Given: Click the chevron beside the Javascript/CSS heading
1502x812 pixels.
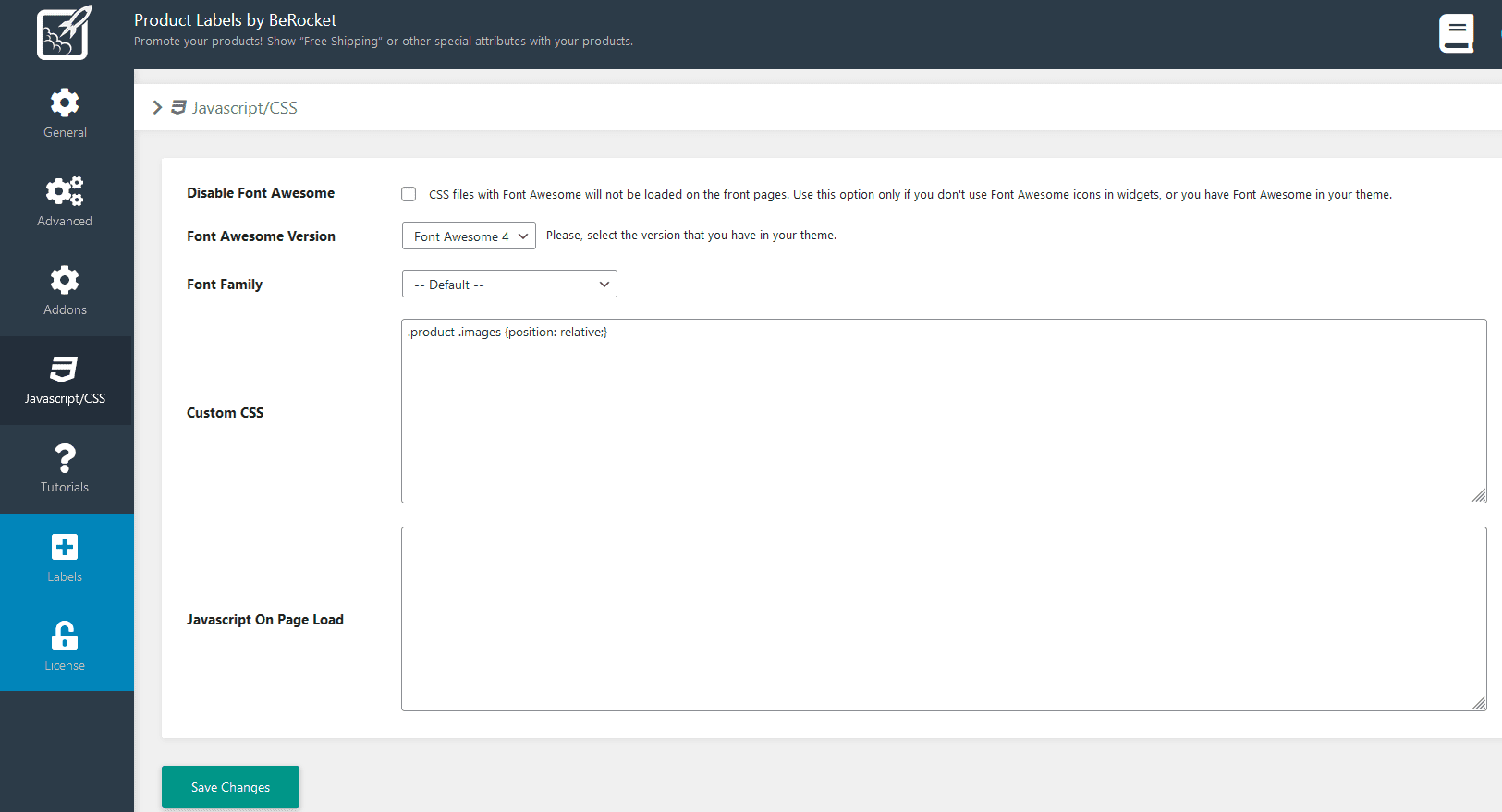Looking at the screenshot, I should tap(157, 107).
